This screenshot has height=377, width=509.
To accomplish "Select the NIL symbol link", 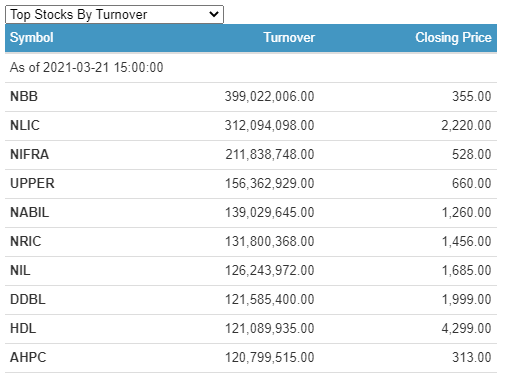I will pos(20,271).
